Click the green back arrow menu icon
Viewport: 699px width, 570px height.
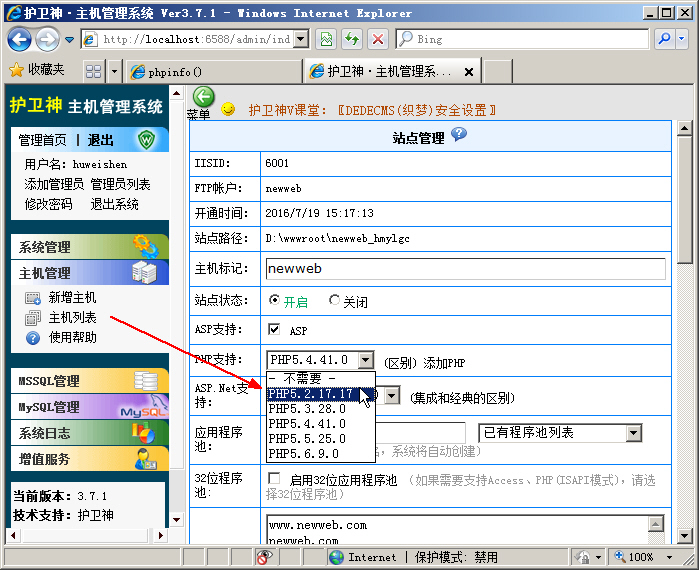tap(203, 97)
